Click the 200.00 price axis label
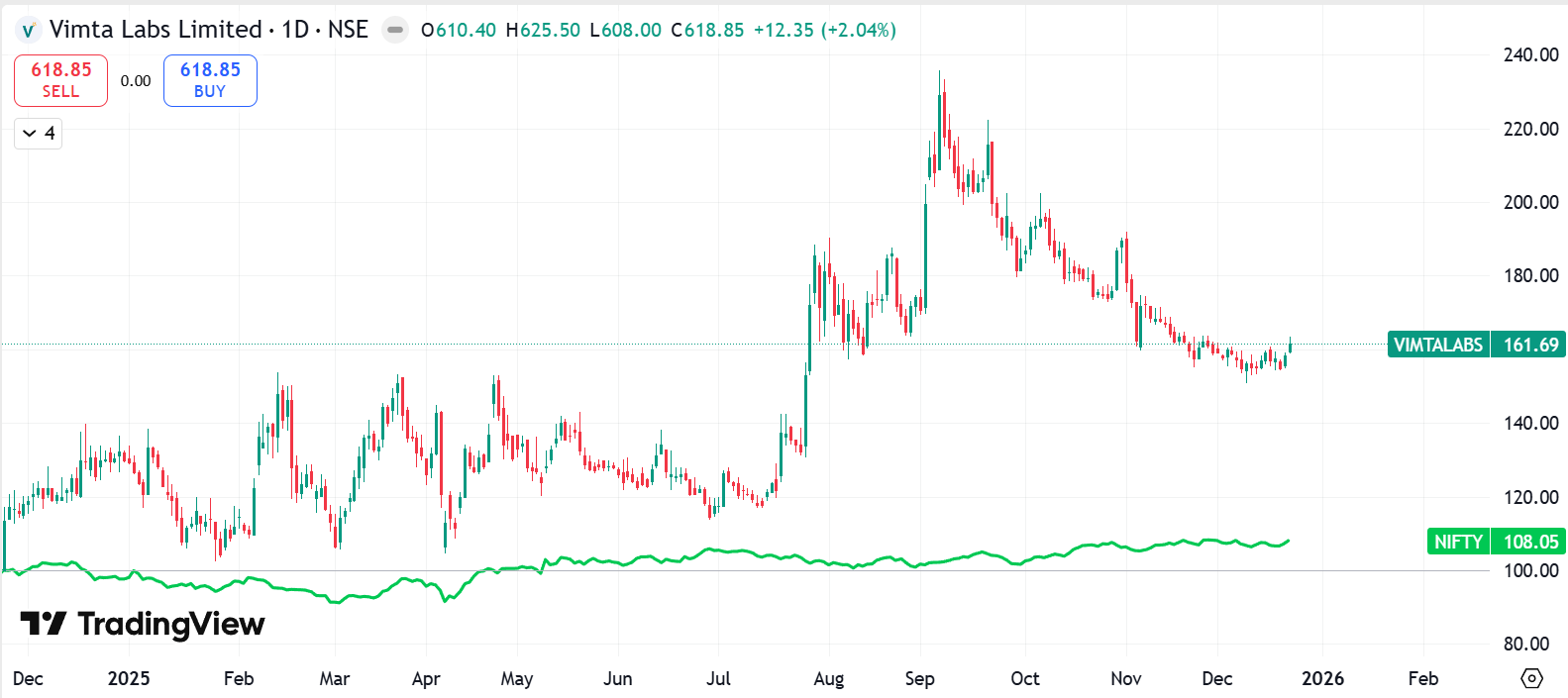Image resolution: width=1568 pixels, height=698 pixels. pyautogui.click(x=1530, y=202)
